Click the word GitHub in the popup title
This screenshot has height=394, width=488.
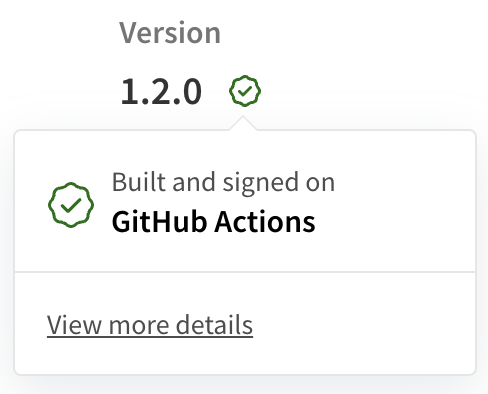159,222
